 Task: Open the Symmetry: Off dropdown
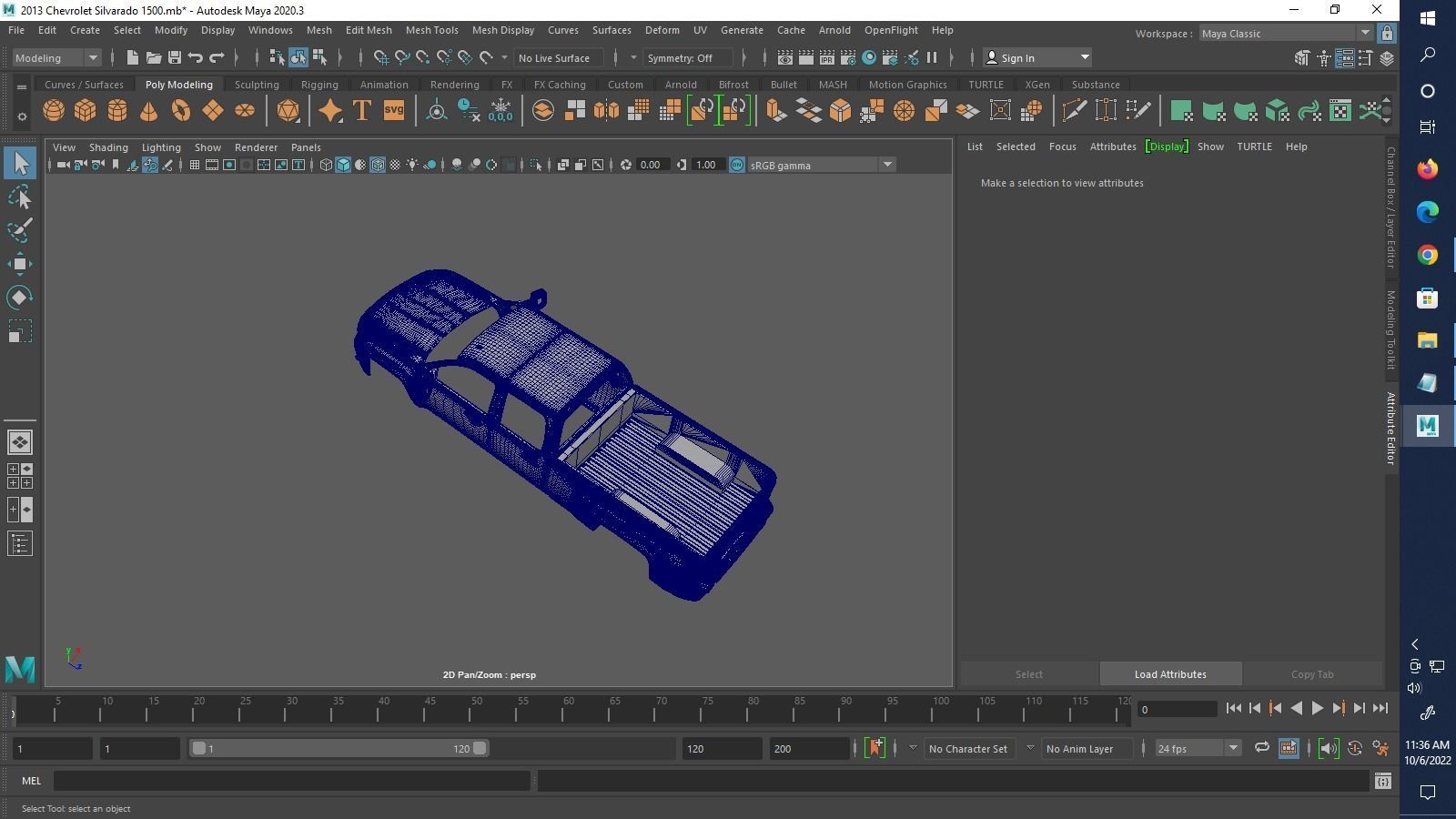[687, 57]
